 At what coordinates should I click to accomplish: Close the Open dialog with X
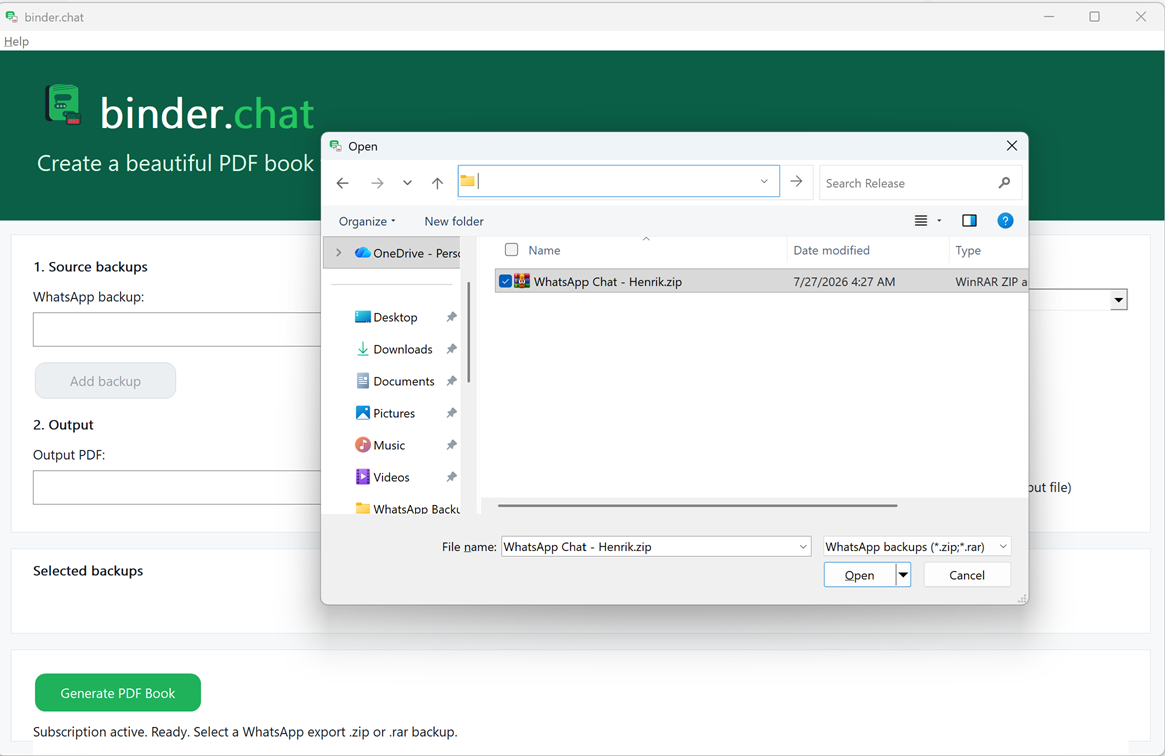pyautogui.click(x=1011, y=146)
